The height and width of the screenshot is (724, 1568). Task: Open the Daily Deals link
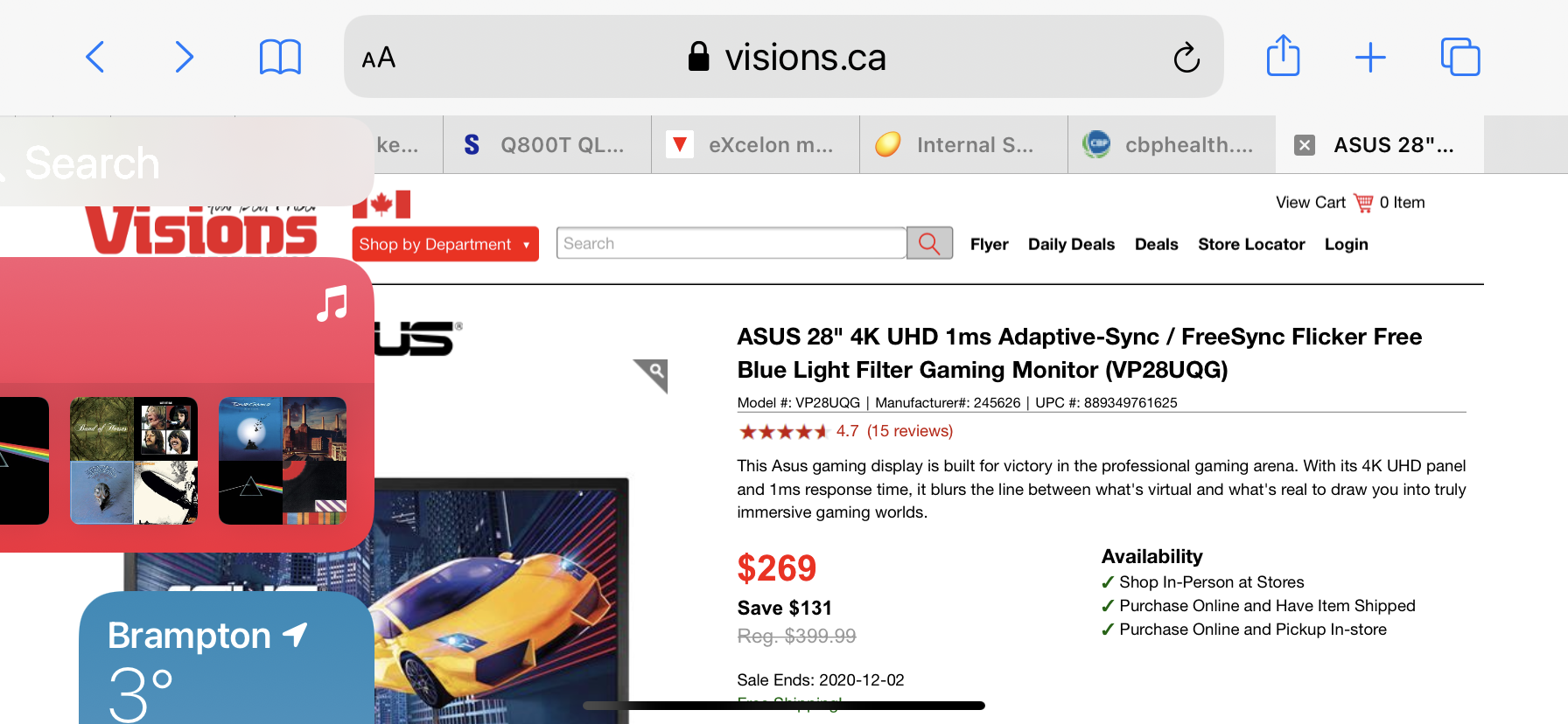pyautogui.click(x=1071, y=245)
